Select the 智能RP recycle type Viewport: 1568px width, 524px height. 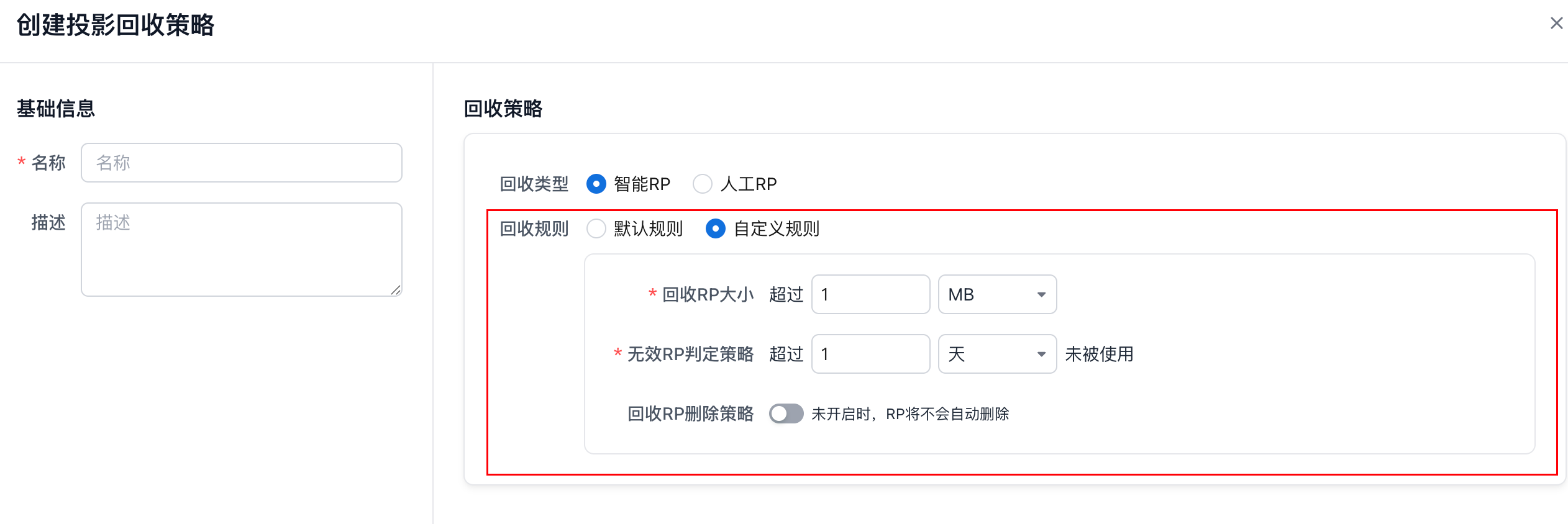click(596, 184)
